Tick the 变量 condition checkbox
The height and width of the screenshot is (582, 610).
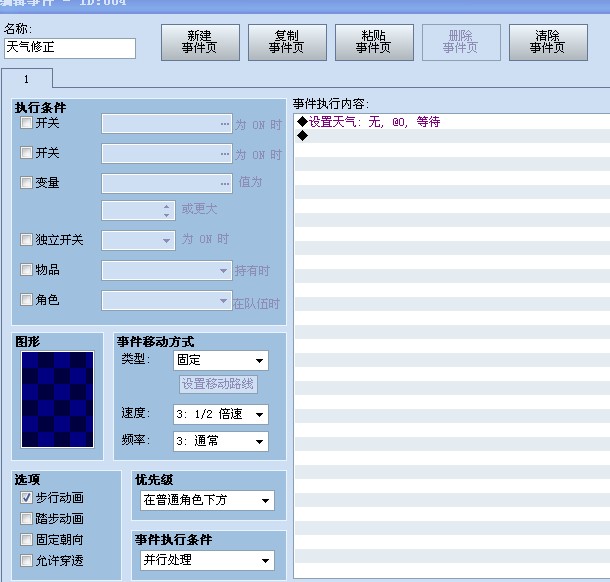point(26,182)
